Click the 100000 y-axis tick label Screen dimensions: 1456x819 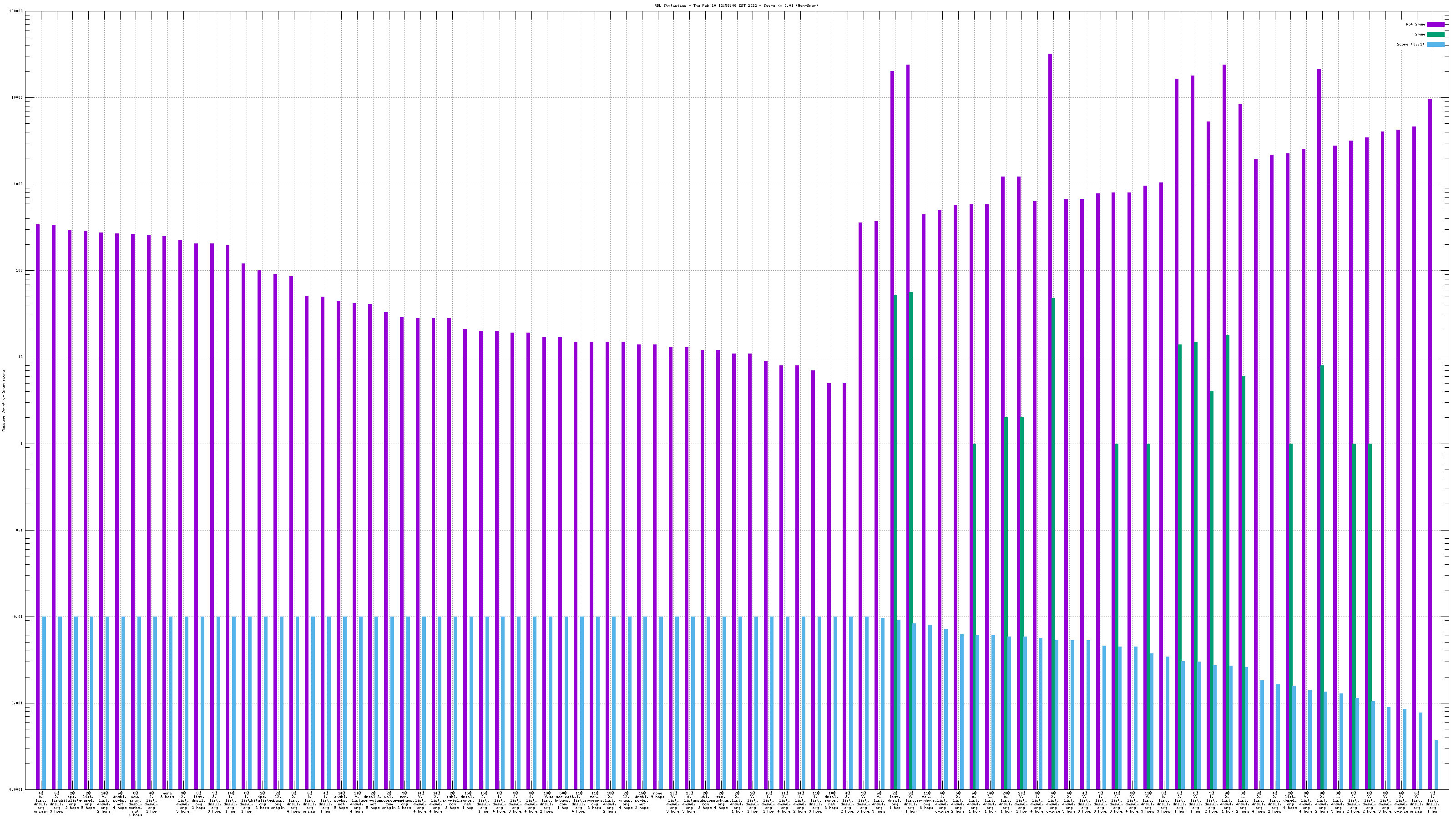[16, 11]
